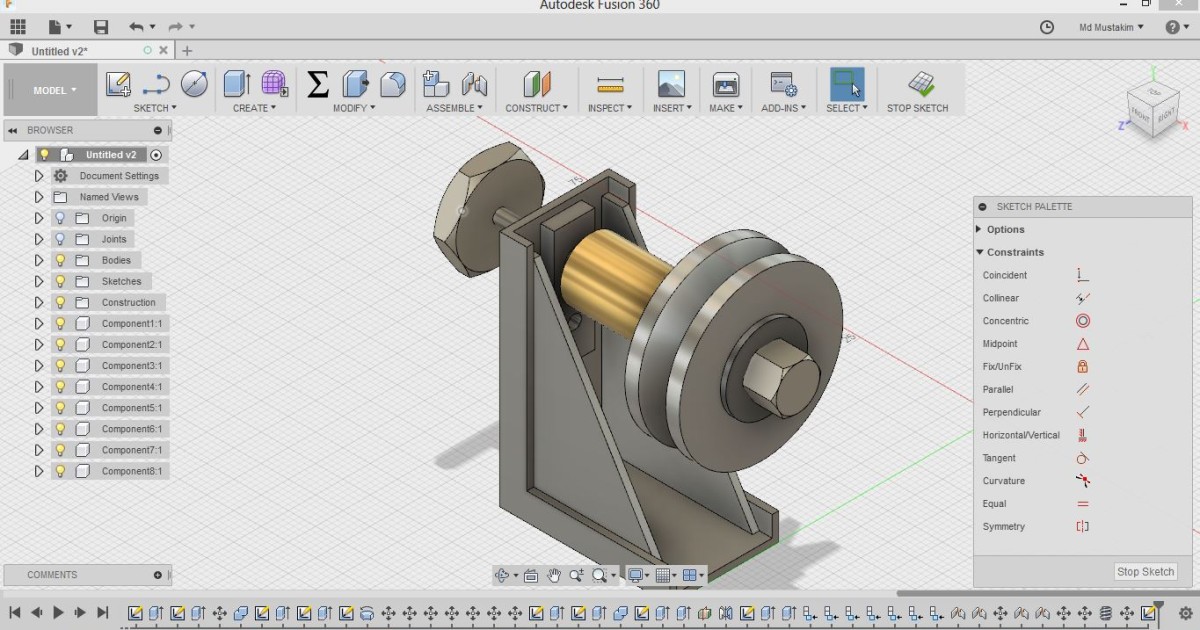Select the Press Pull modify icon

pos(355,84)
